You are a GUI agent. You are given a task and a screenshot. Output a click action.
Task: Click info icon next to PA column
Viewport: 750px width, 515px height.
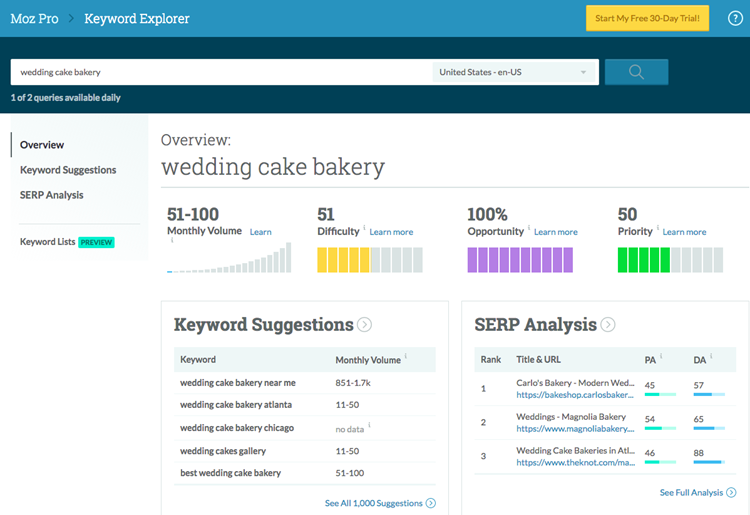(x=661, y=356)
